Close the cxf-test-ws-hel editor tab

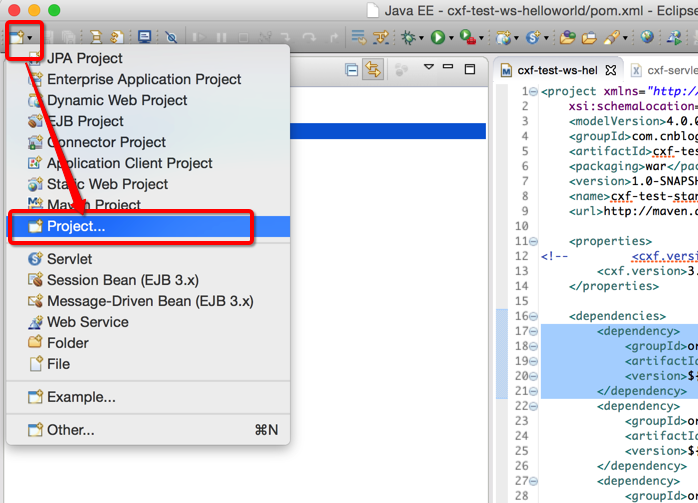point(611,70)
